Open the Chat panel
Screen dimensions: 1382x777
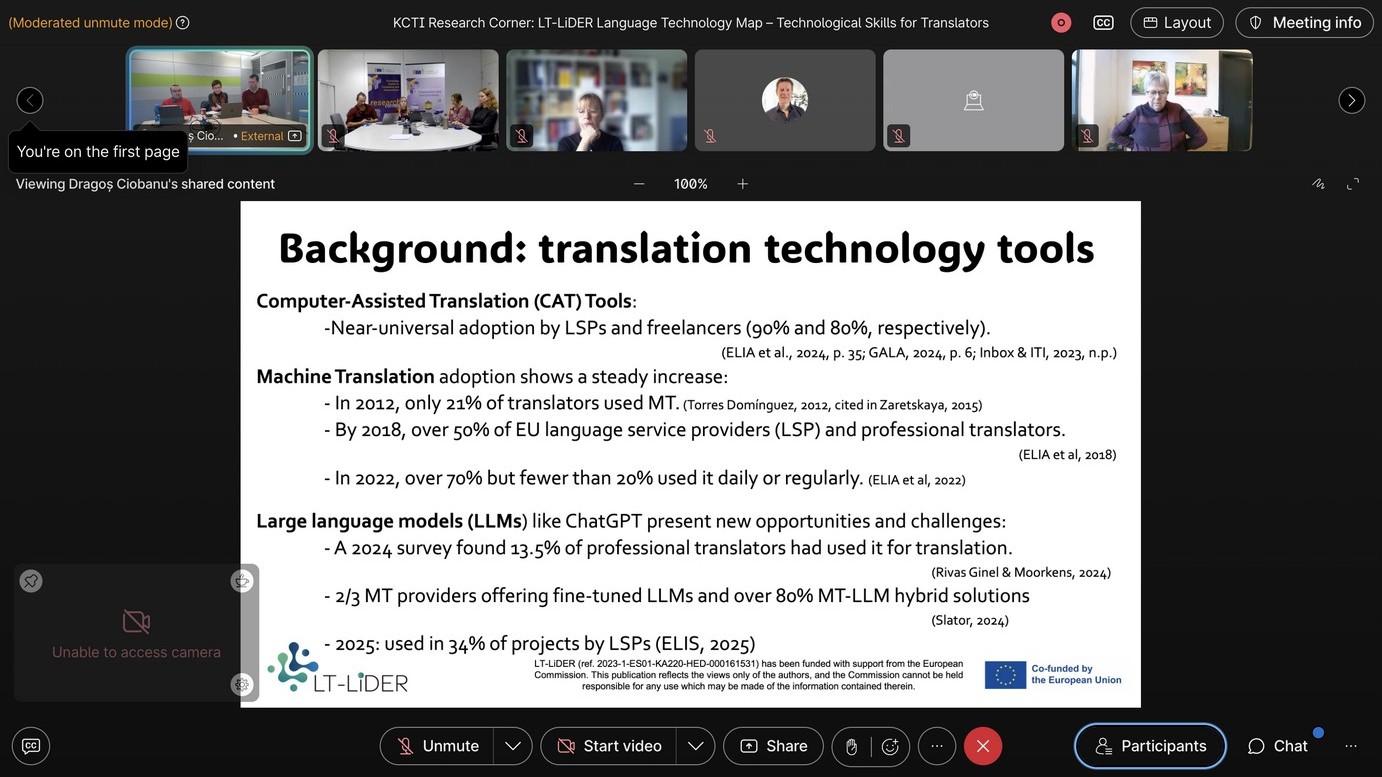pyautogui.click(x=1277, y=746)
